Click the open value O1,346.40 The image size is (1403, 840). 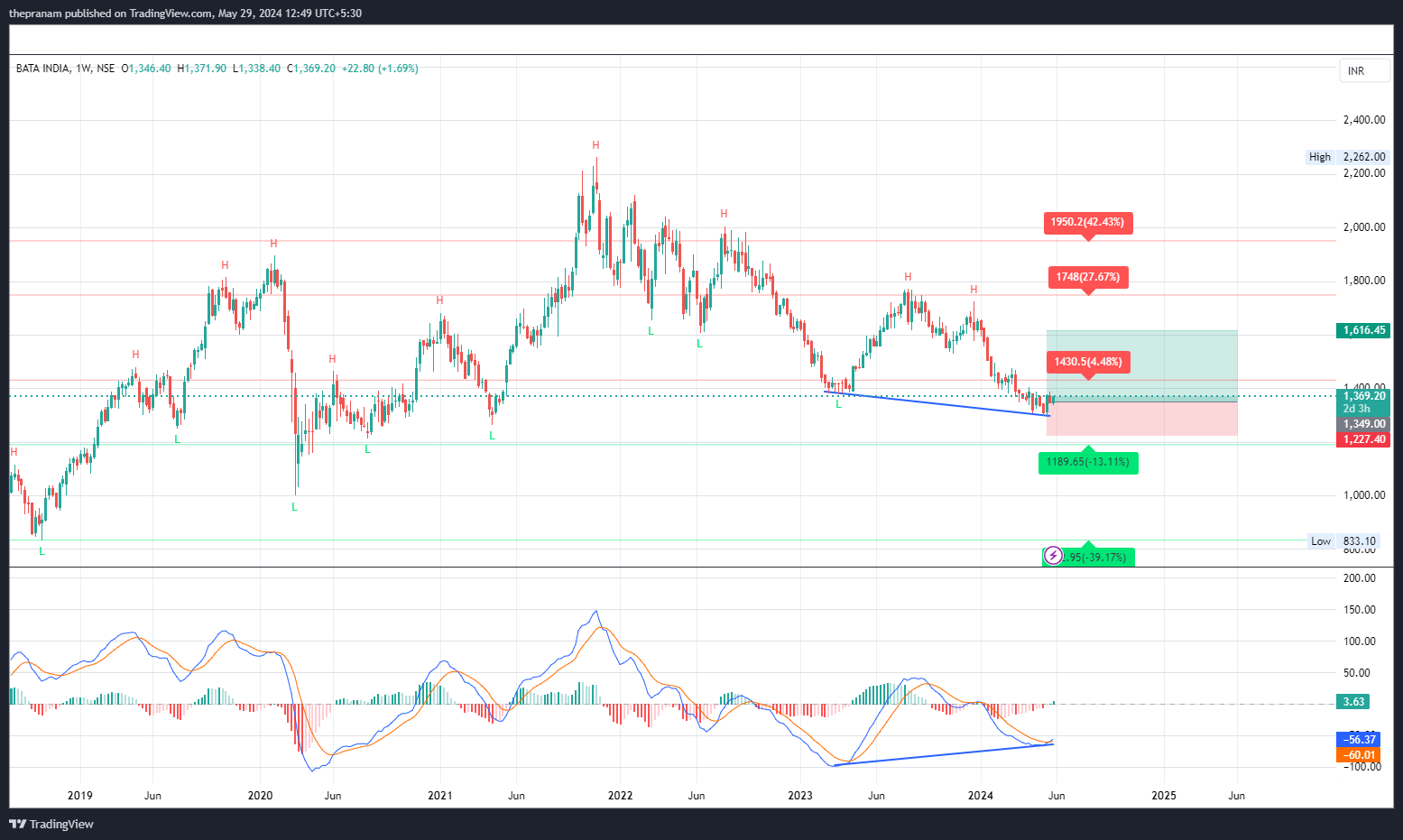tap(146, 69)
